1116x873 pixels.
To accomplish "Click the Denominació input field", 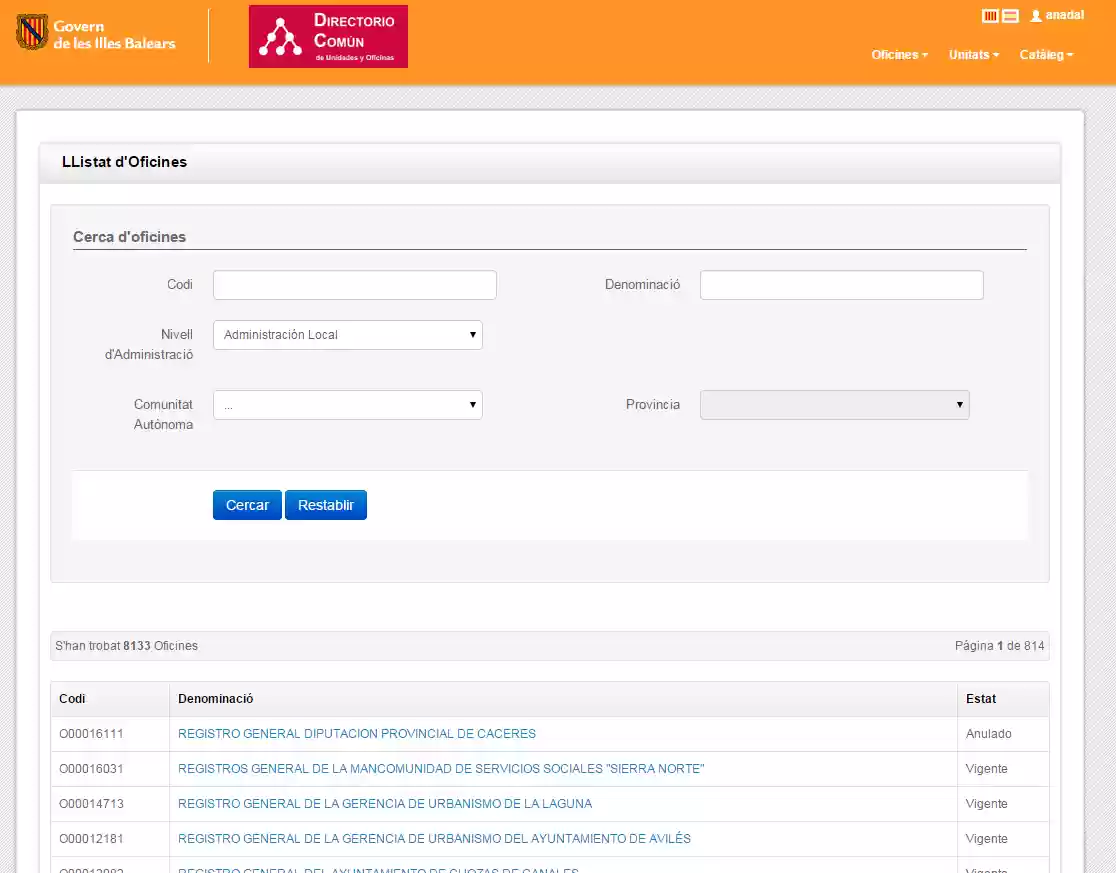I will pyautogui.click(x=841, y=284).
